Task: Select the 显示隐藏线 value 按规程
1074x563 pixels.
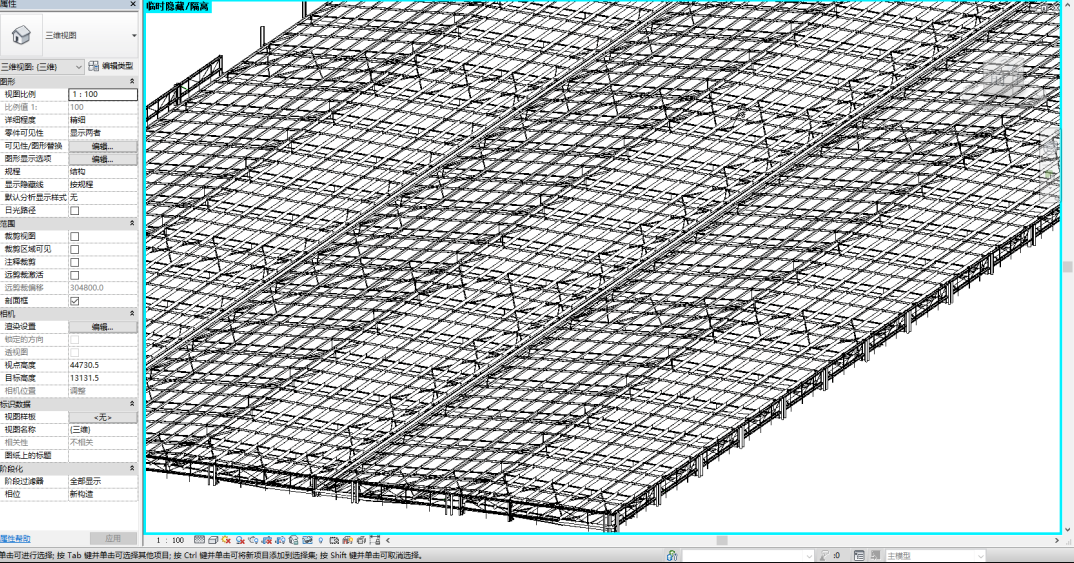Action: [103, 184]
